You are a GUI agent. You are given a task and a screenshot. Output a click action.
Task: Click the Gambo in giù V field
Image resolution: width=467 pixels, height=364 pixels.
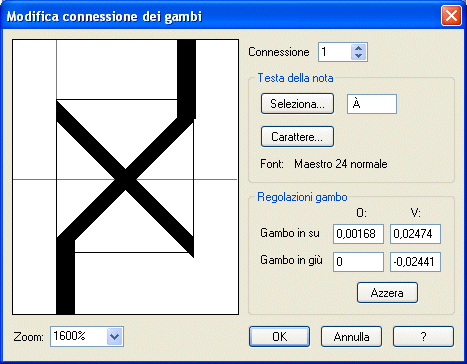415,262
